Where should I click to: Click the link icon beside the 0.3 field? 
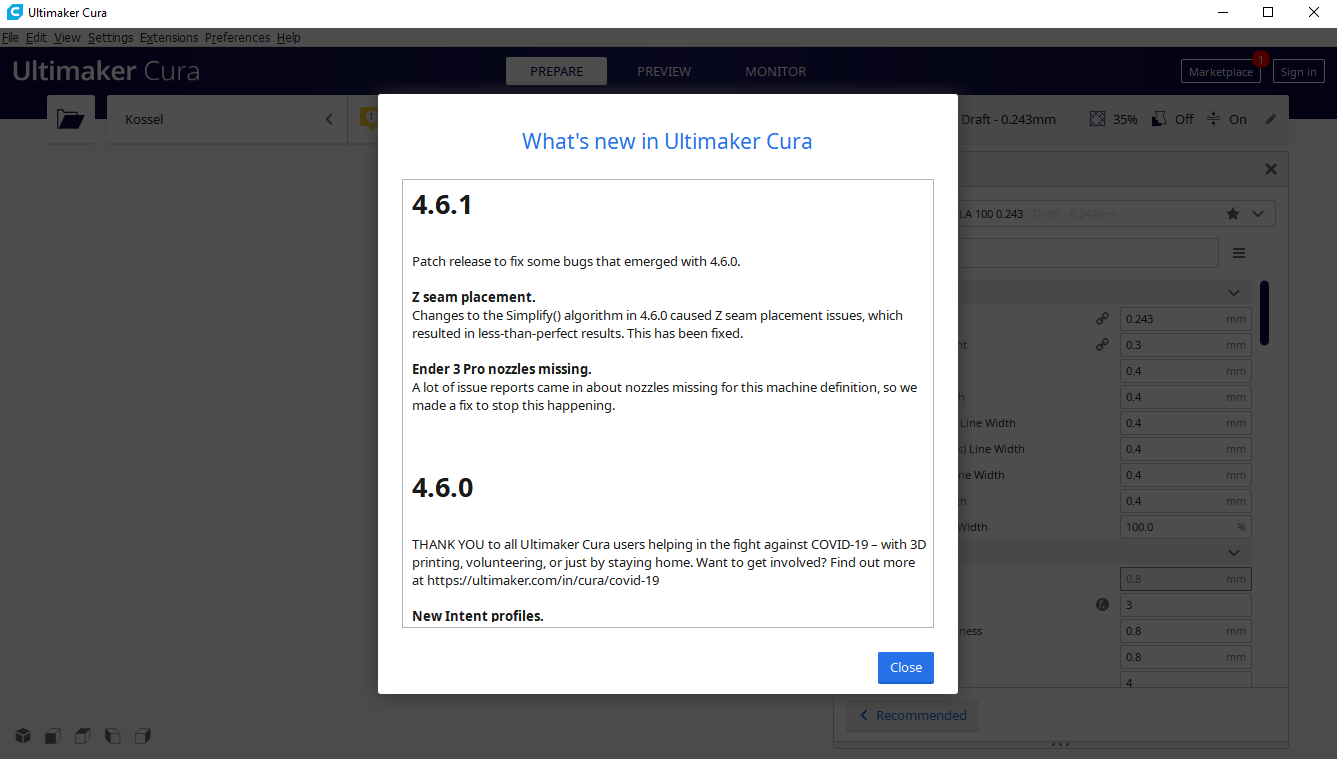pos(1102,345)
